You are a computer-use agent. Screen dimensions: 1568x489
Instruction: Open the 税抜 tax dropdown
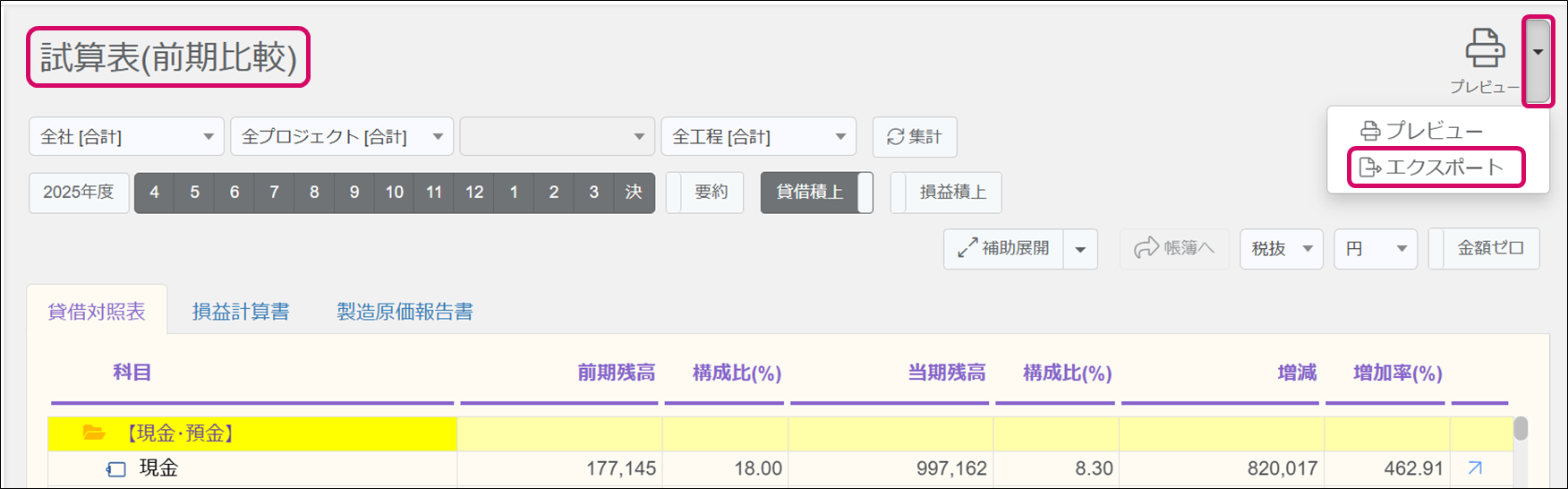point(1281,248)
